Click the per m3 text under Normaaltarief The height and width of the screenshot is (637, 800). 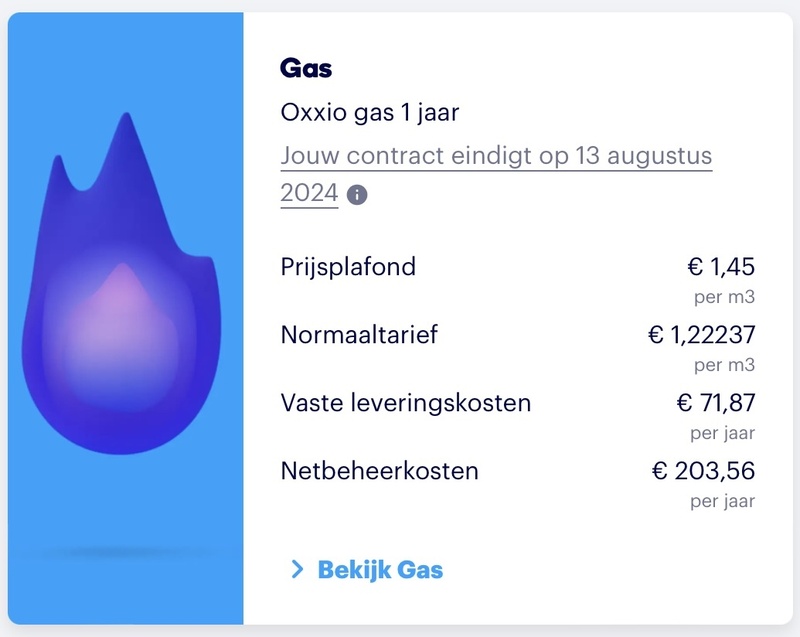tap(724, 364)
